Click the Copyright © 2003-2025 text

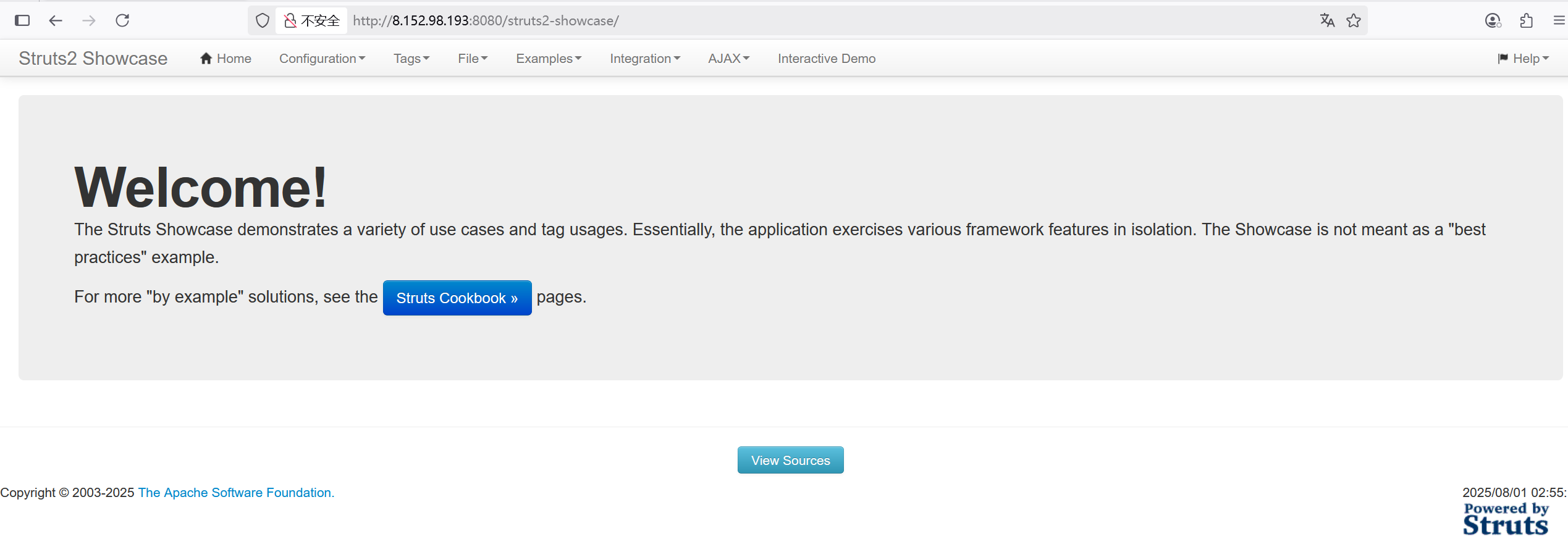pyautogui.click(x=67, y=492)
